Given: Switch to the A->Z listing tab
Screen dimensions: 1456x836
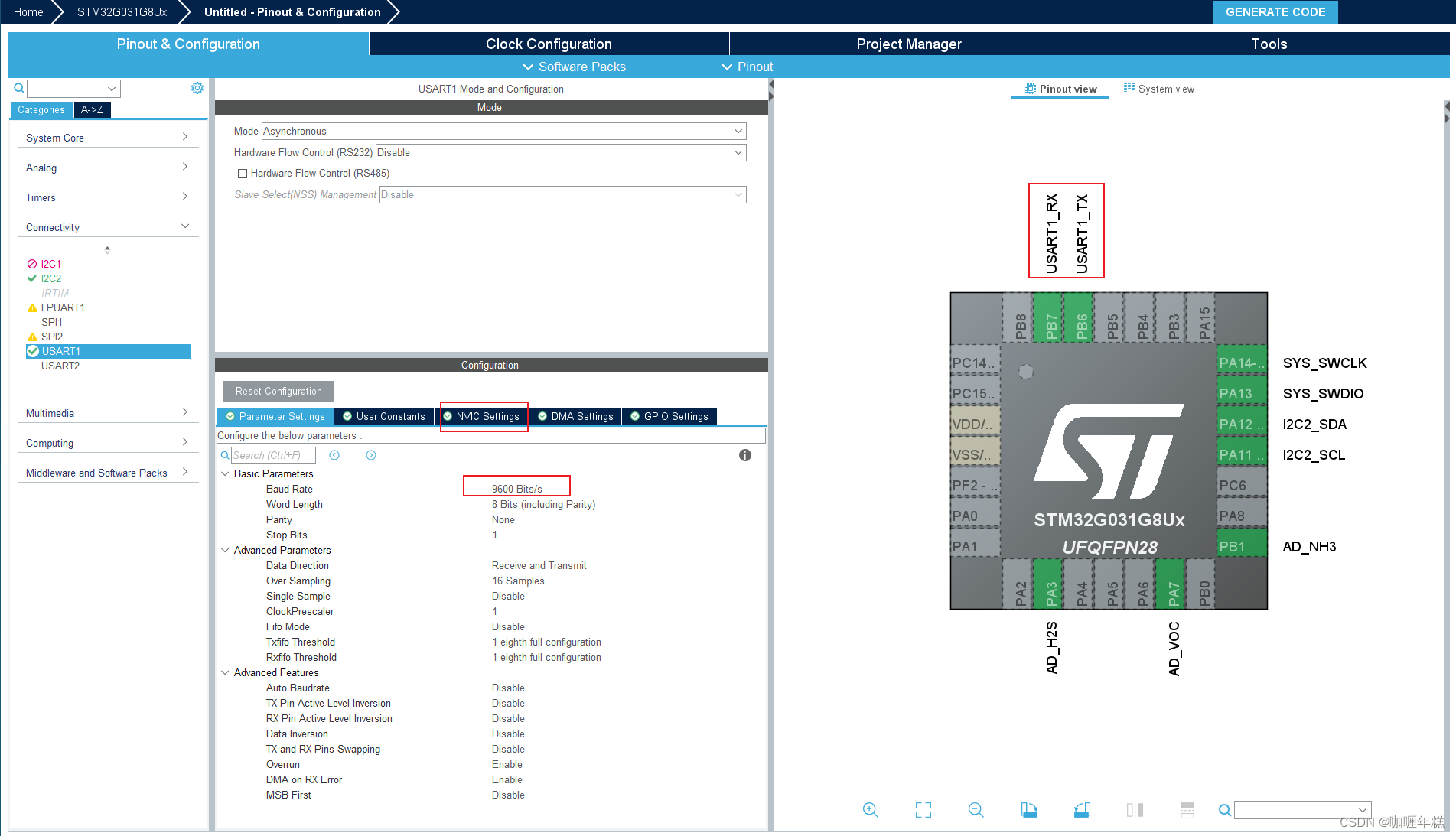Looking at the screenshot, I should pos(93,109).
